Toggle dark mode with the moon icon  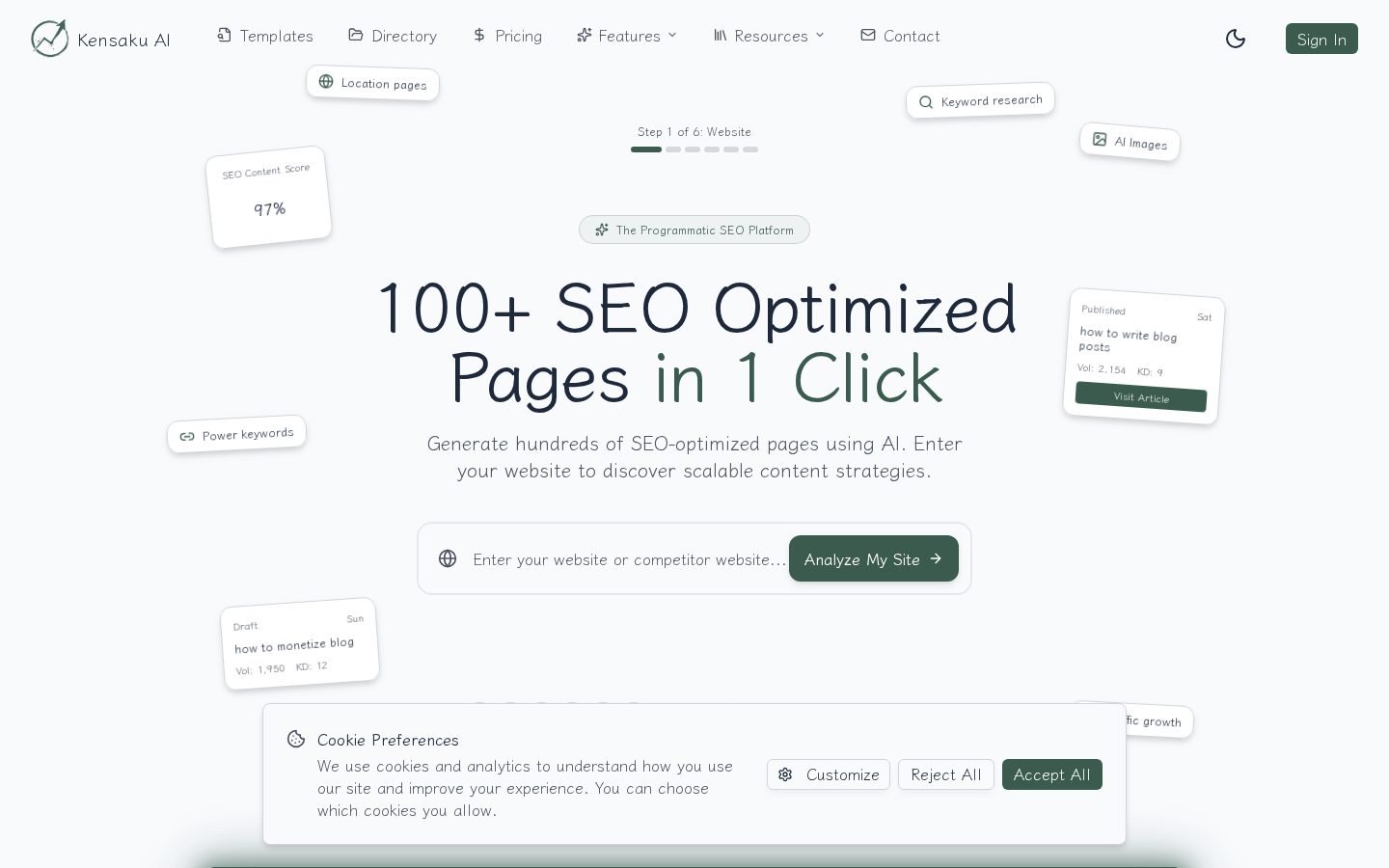(1235, 39)
